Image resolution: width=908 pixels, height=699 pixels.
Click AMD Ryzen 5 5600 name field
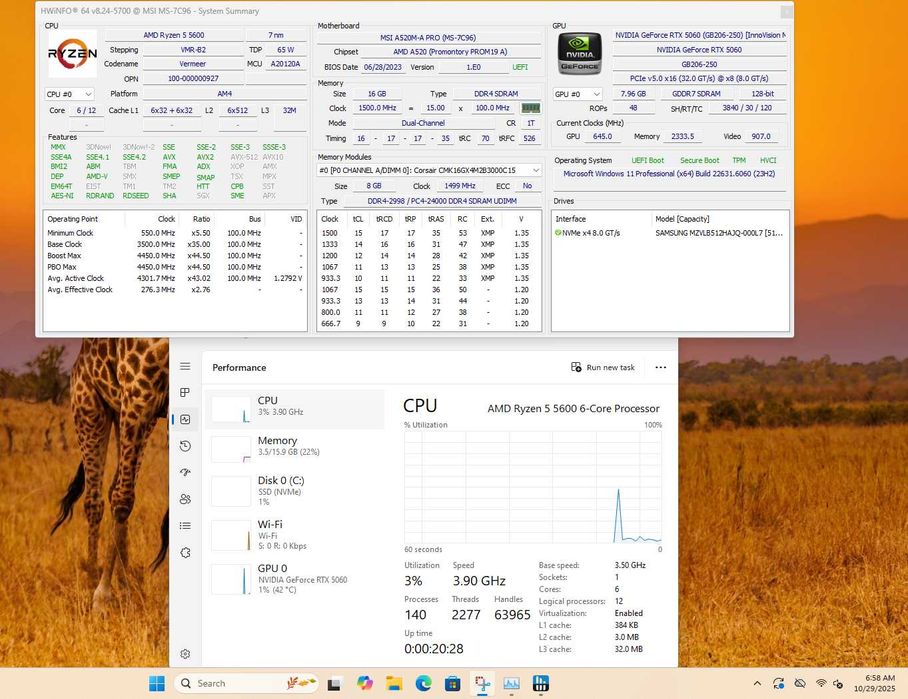(174, 35)
